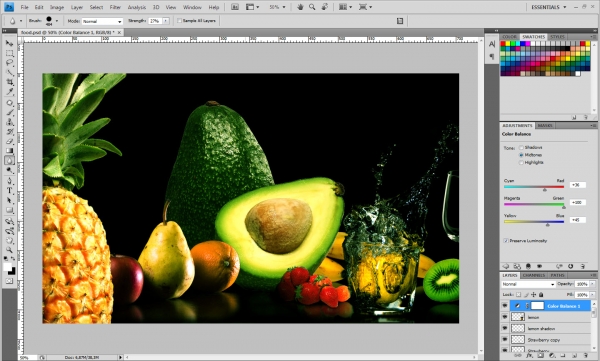The height and width of the screenshot is (361, 600).
Task: Activate Hand tool in application bar
Action: [300, 7]
